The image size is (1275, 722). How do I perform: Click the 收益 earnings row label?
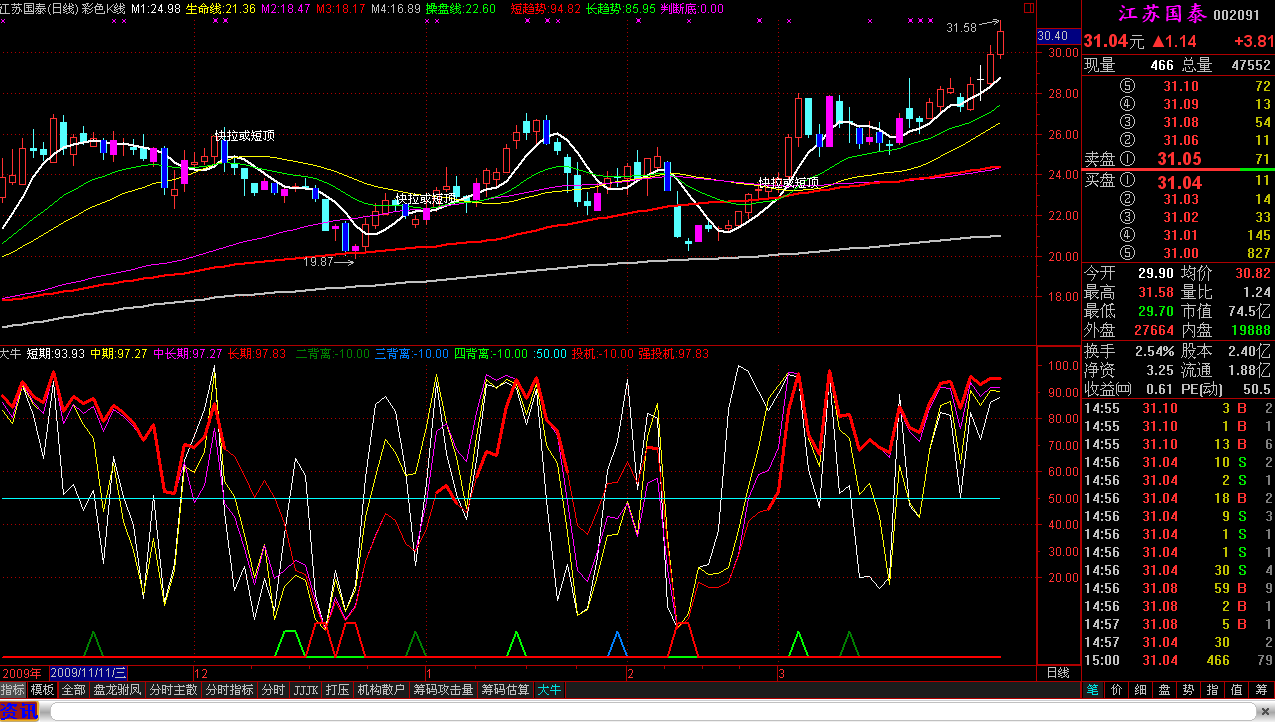1108,389
